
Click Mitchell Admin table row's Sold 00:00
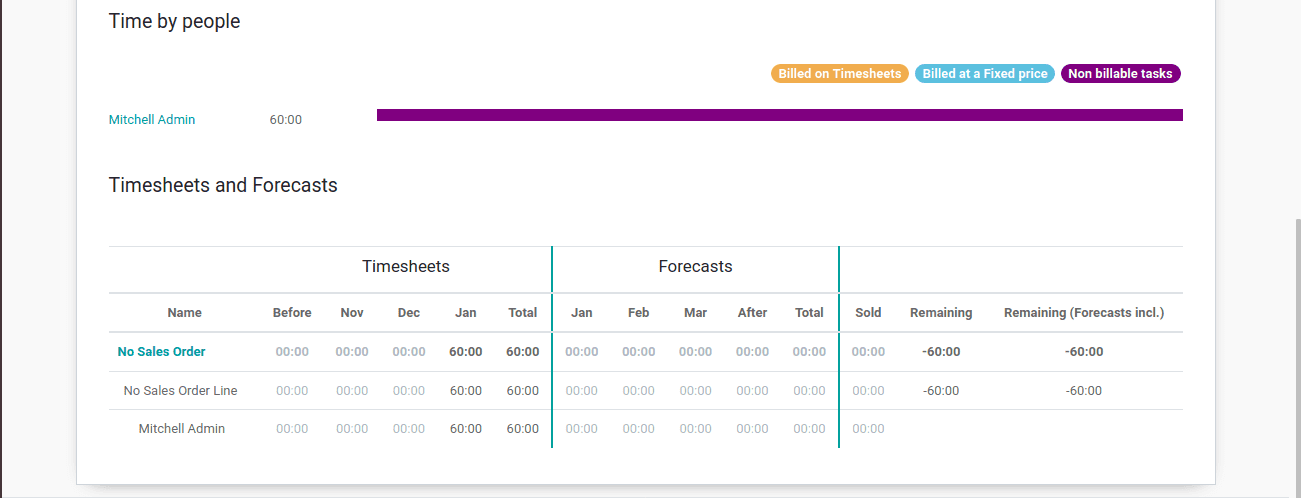[x=869, y=429]
